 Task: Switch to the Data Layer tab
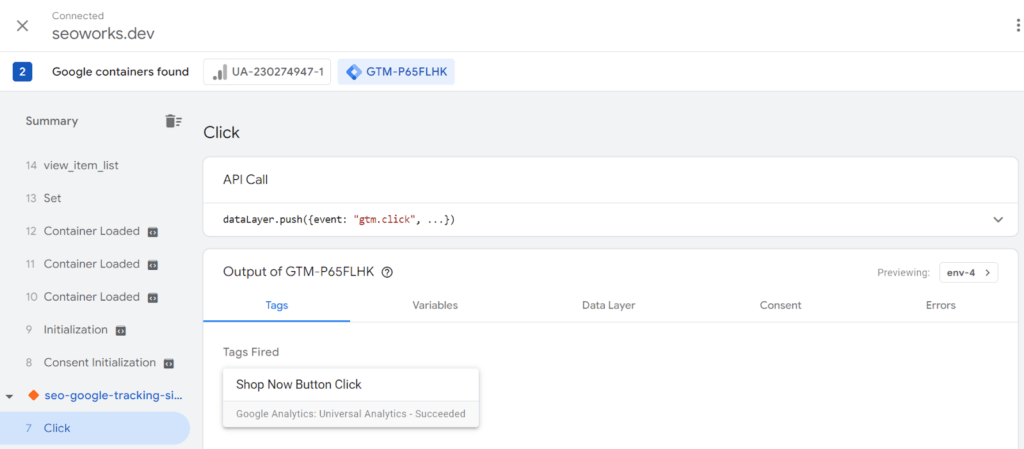[x=608, y=305]
